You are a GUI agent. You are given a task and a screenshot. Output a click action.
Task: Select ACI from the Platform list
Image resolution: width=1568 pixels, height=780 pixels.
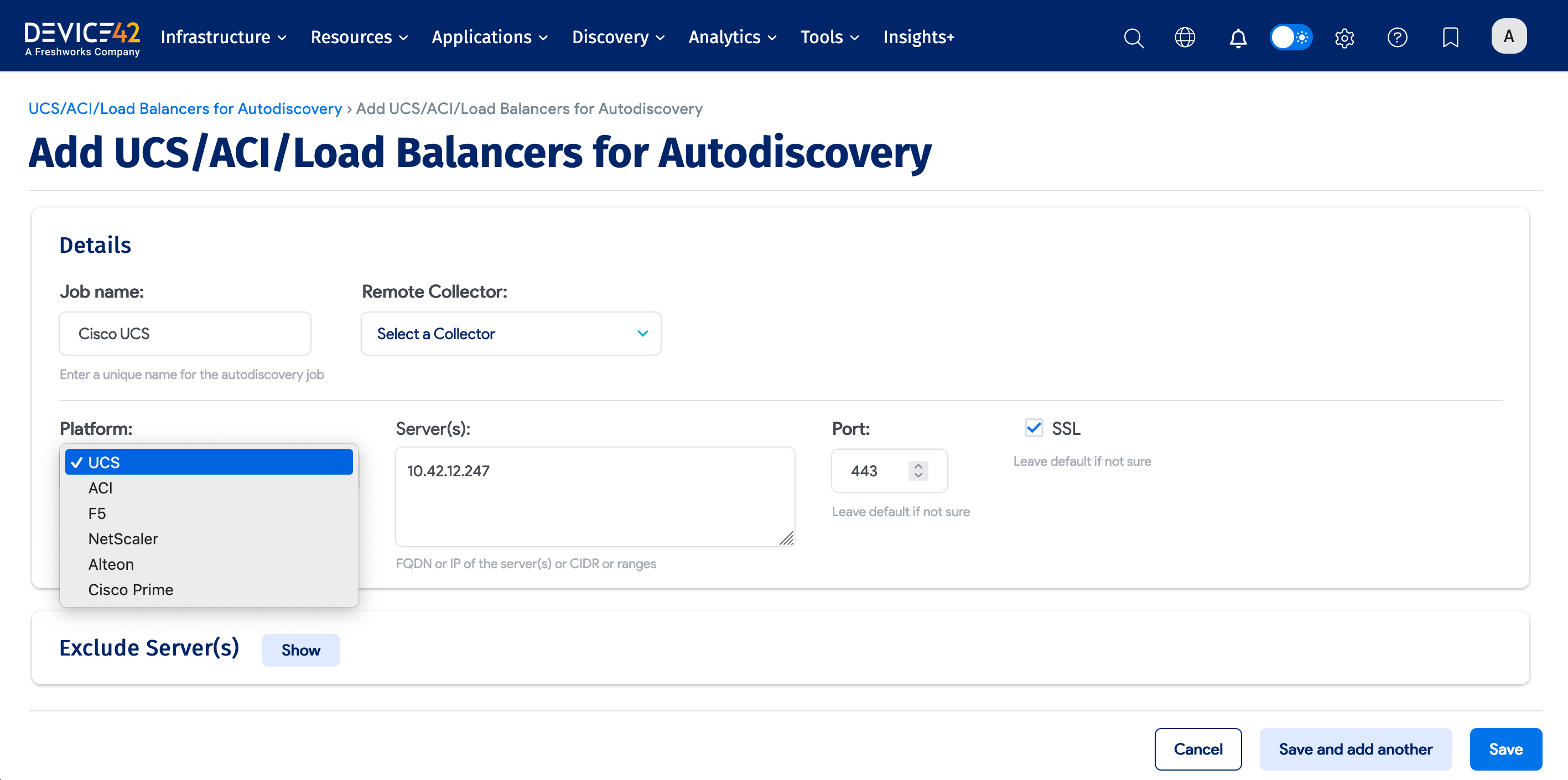click(x=101, y=488)
